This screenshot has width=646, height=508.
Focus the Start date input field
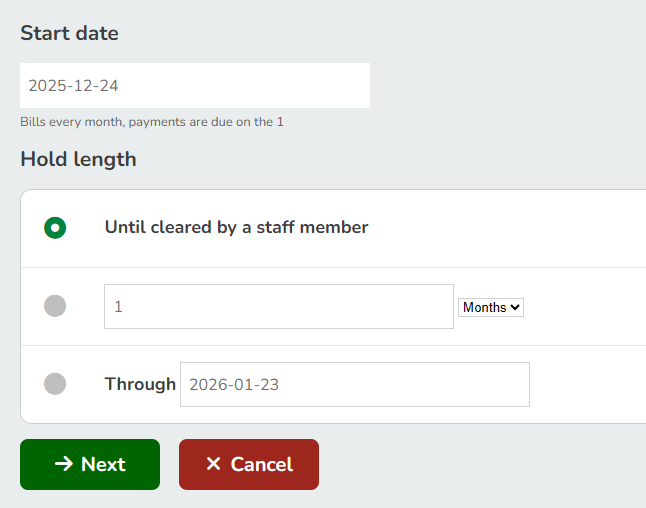[195, 86]
